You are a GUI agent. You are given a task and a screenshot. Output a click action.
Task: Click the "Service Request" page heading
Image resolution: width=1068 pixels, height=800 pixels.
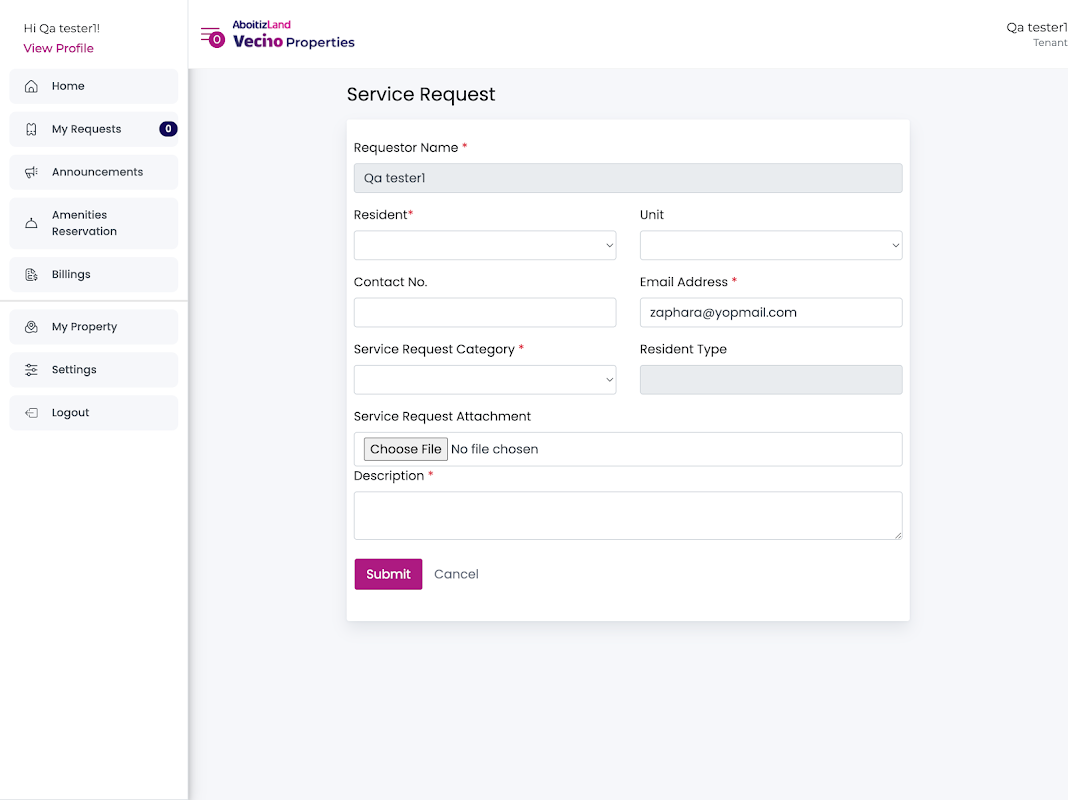coord(421,94)
